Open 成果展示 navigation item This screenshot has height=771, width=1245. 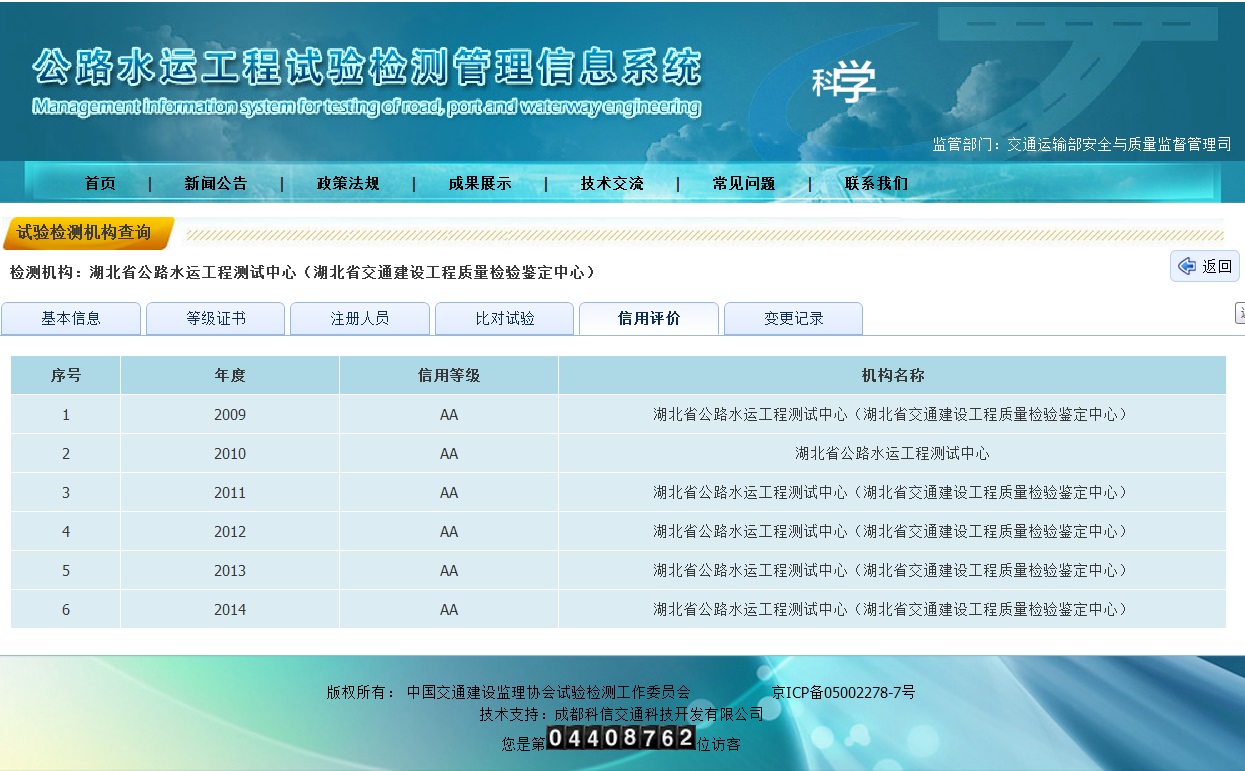480,184
